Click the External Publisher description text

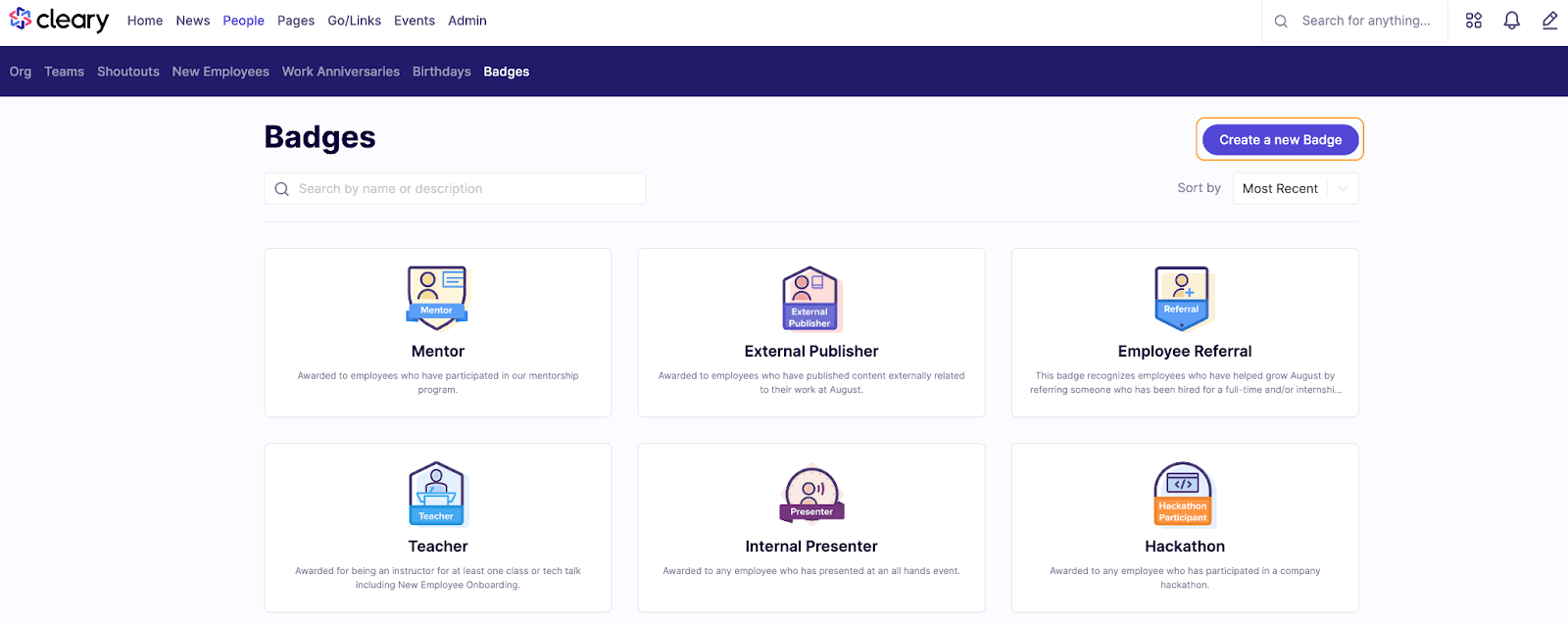(811, 383)
